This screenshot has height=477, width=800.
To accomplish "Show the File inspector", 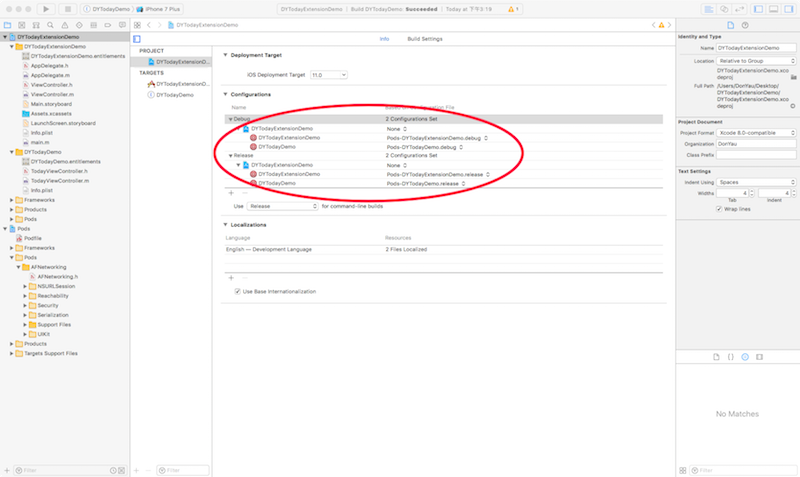I will [731, 25].
